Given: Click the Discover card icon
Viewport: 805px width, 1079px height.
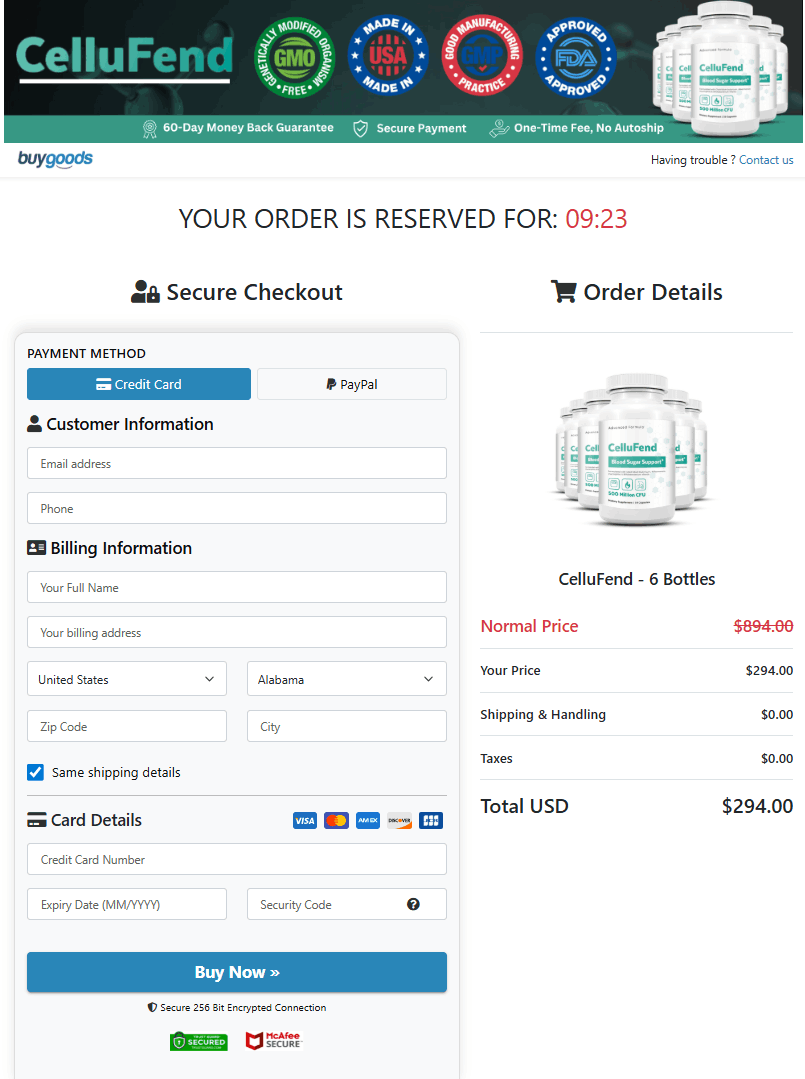Looking at the screenshot, I should pos(399,820).
